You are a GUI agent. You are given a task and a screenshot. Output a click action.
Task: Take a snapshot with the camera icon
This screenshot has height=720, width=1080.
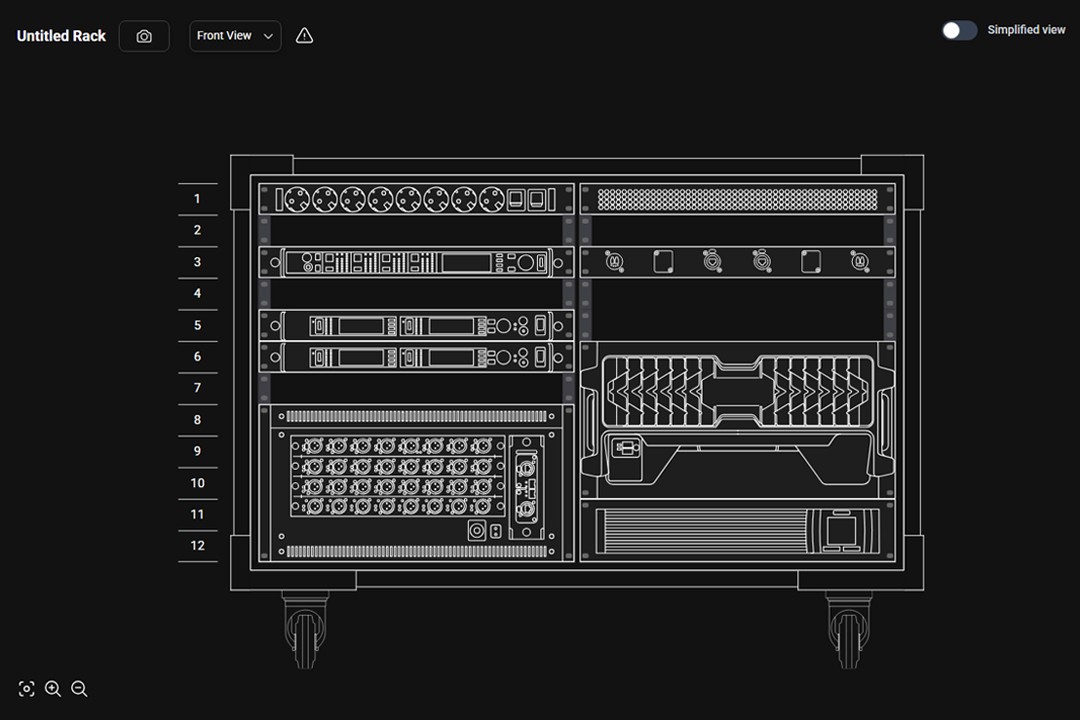click(x=144, y=36)
